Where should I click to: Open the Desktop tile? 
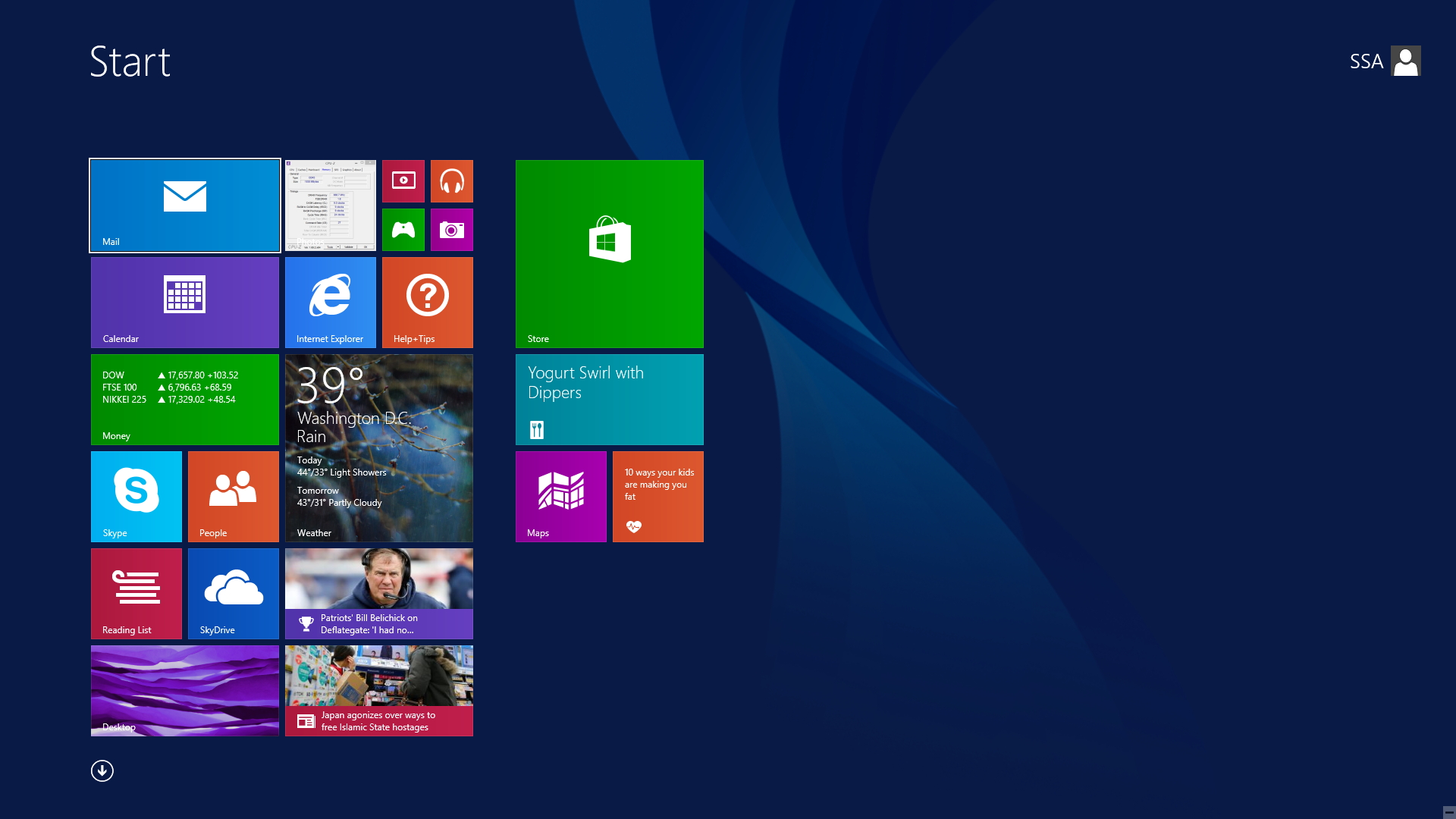click(185, 691)
